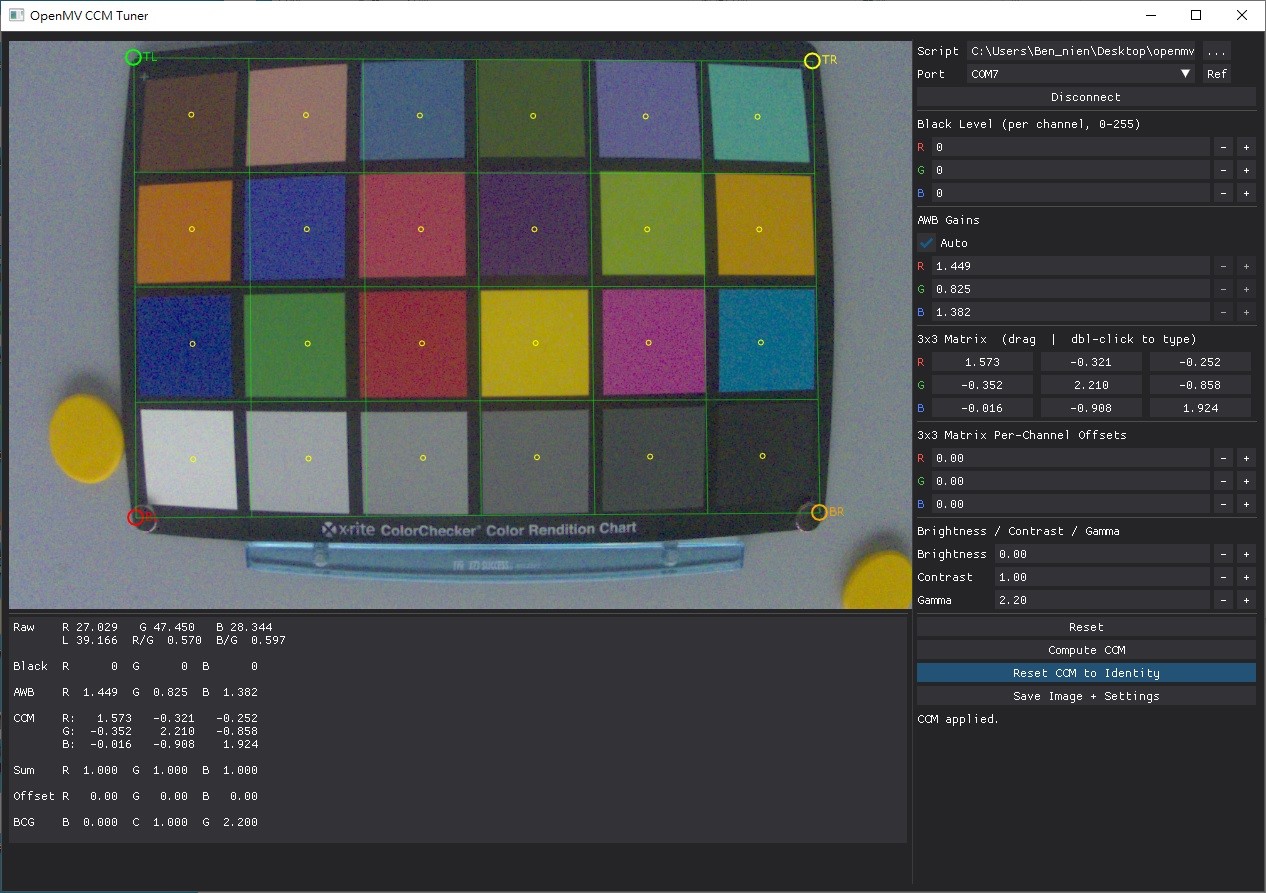
Task: Click matrix cell -0.321
Action: pos(1091,362)
